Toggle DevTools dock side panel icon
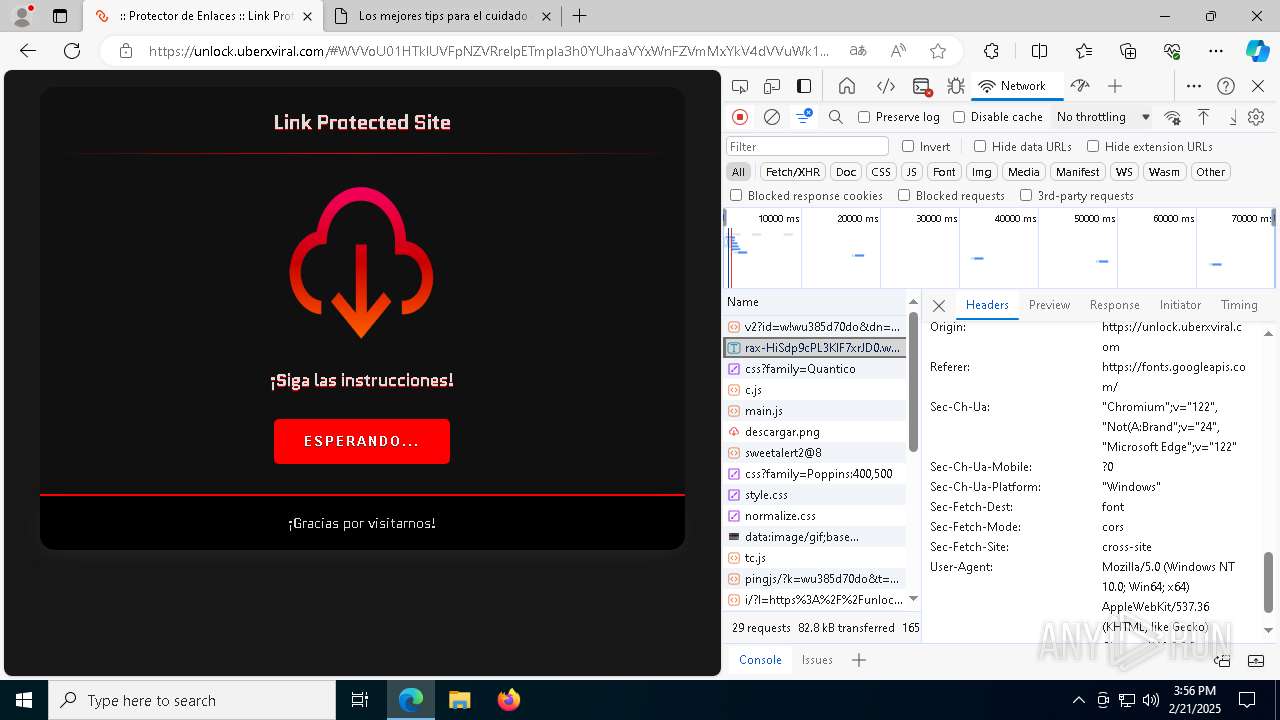Viewport: 1280px width, 720px height. tap(804, 86)
